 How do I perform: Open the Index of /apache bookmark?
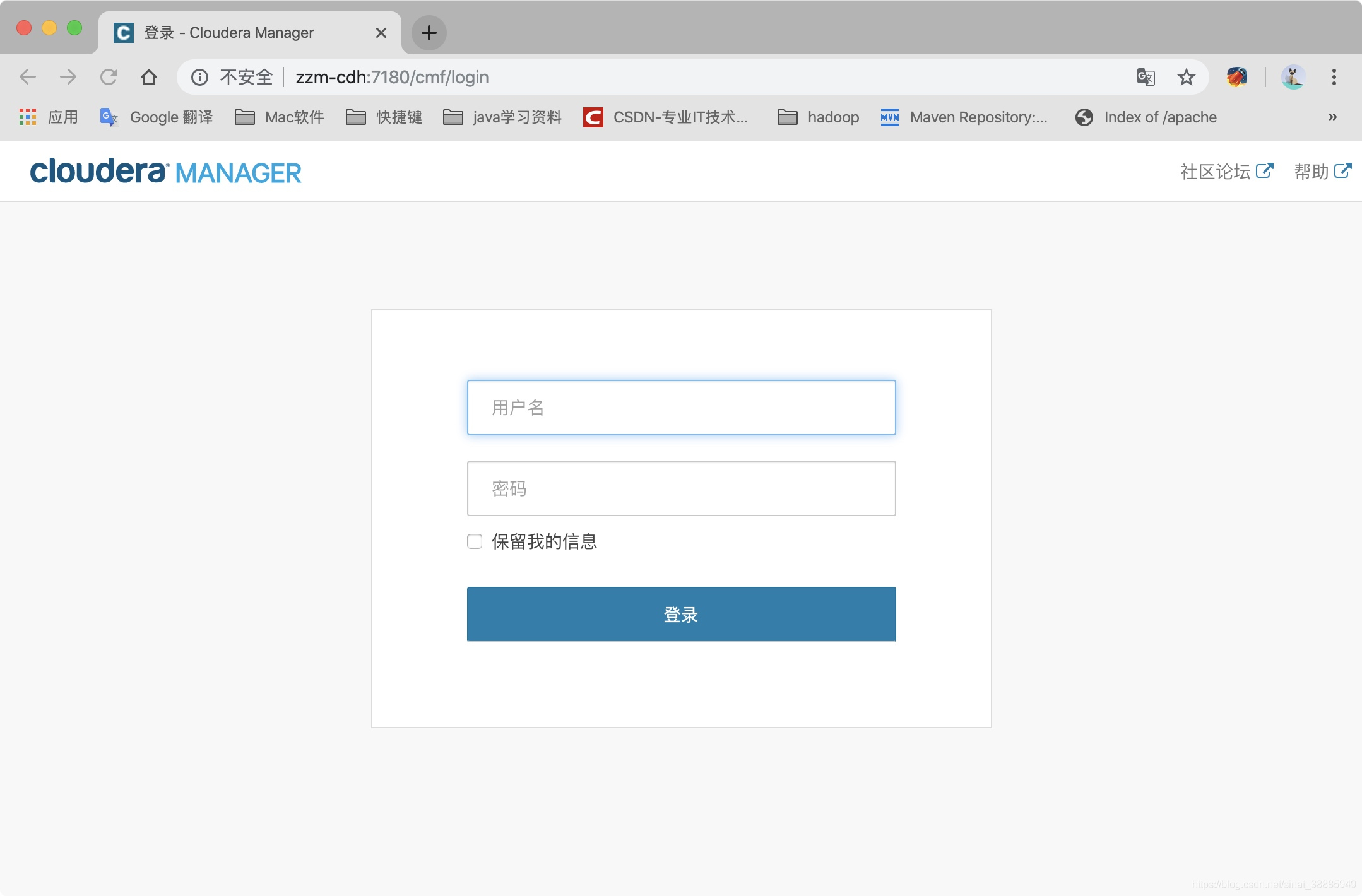1146,117
